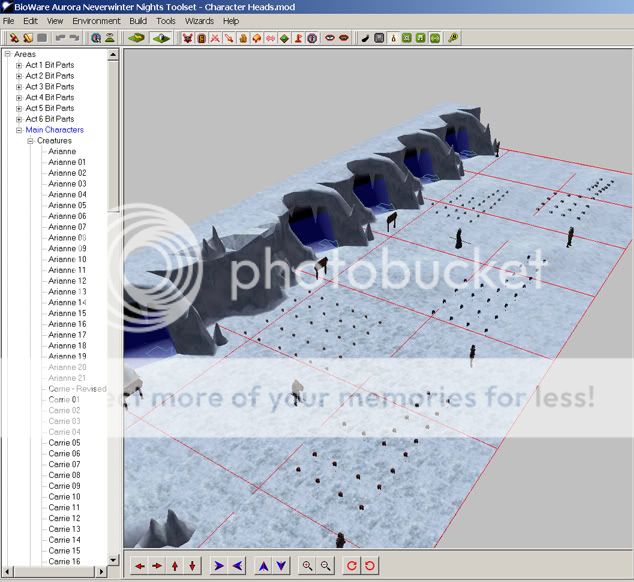634x582 pixels.
Task: Select Carrie 10 in the creature list
Action: point(64,497)
